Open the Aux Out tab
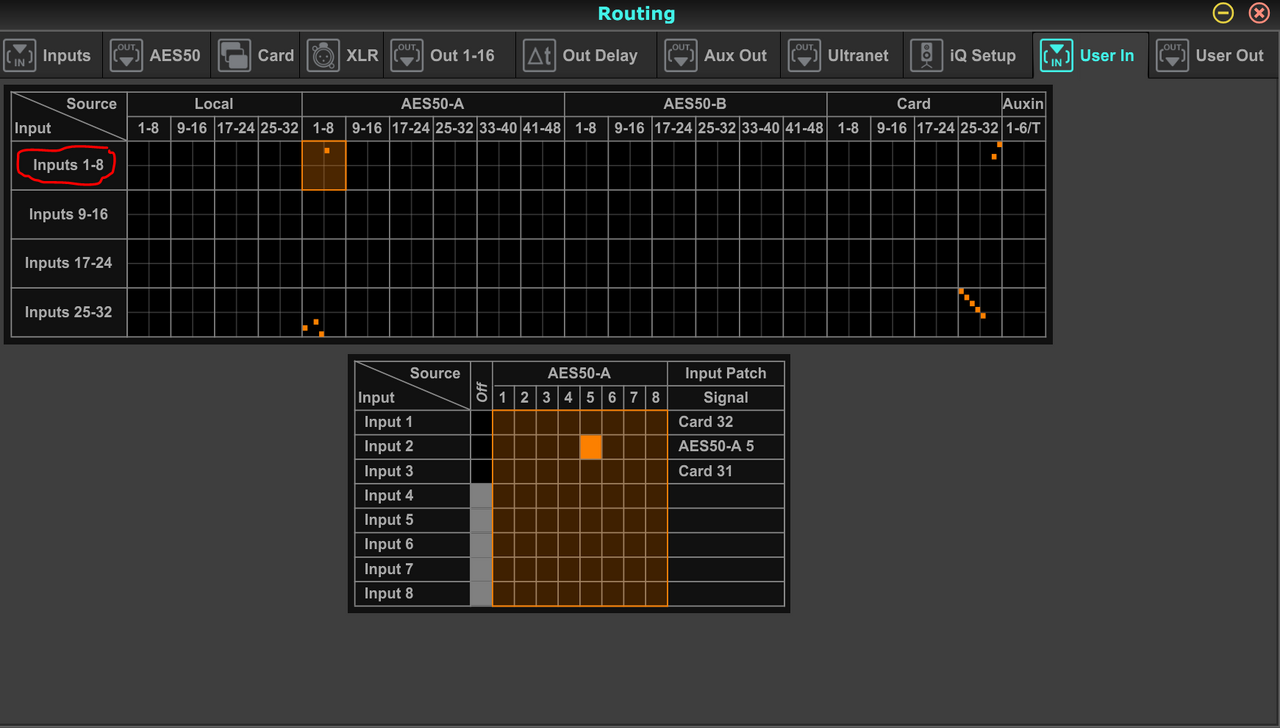Viewport: 1280px width, 728px height. tap(717, 55)
